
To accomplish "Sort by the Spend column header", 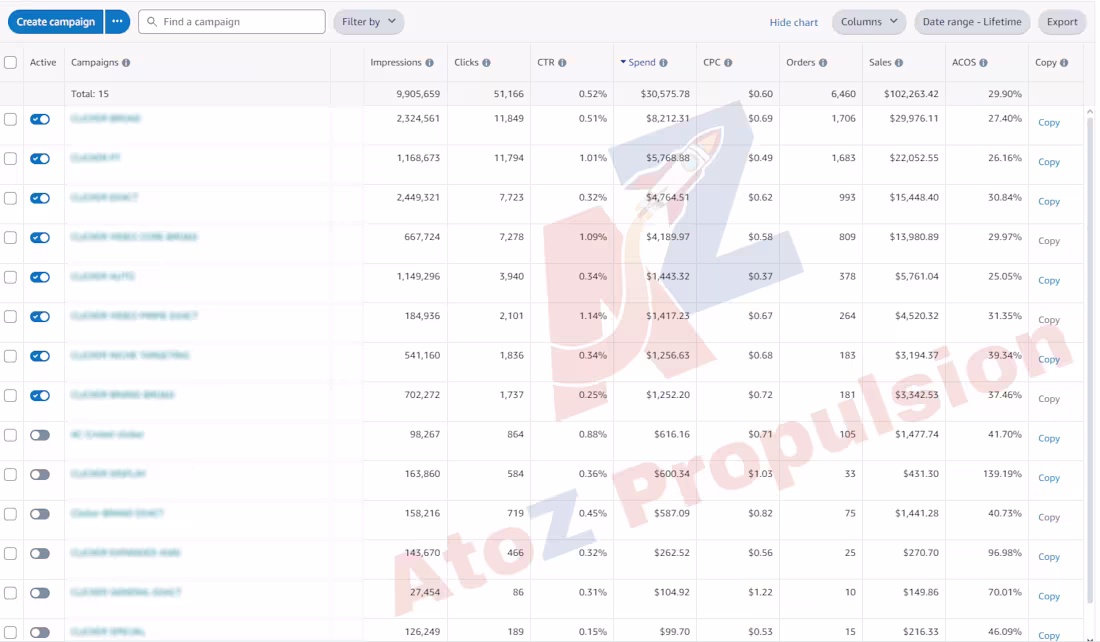I will click(642, 62).
